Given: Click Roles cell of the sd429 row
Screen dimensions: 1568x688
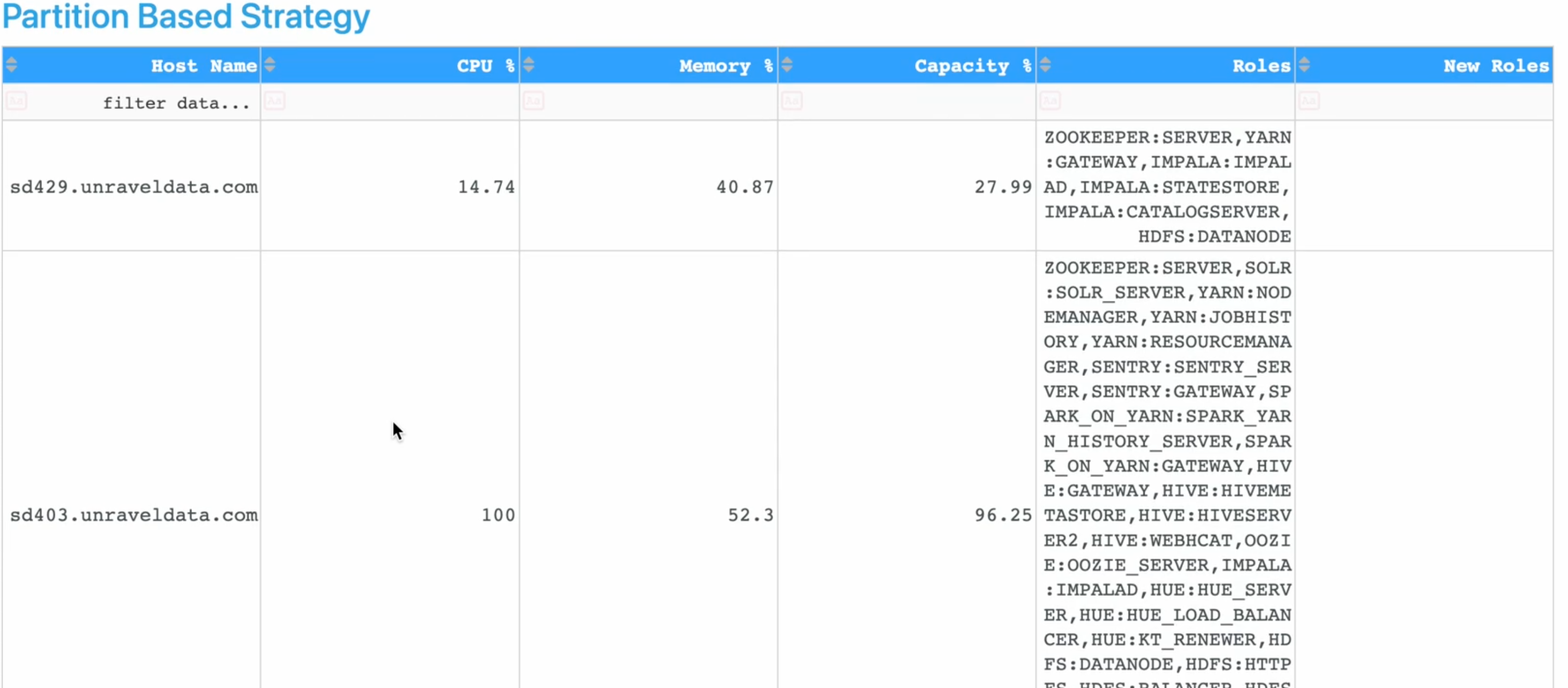Looking at the screenshot, I should [x=1166, y=186].
